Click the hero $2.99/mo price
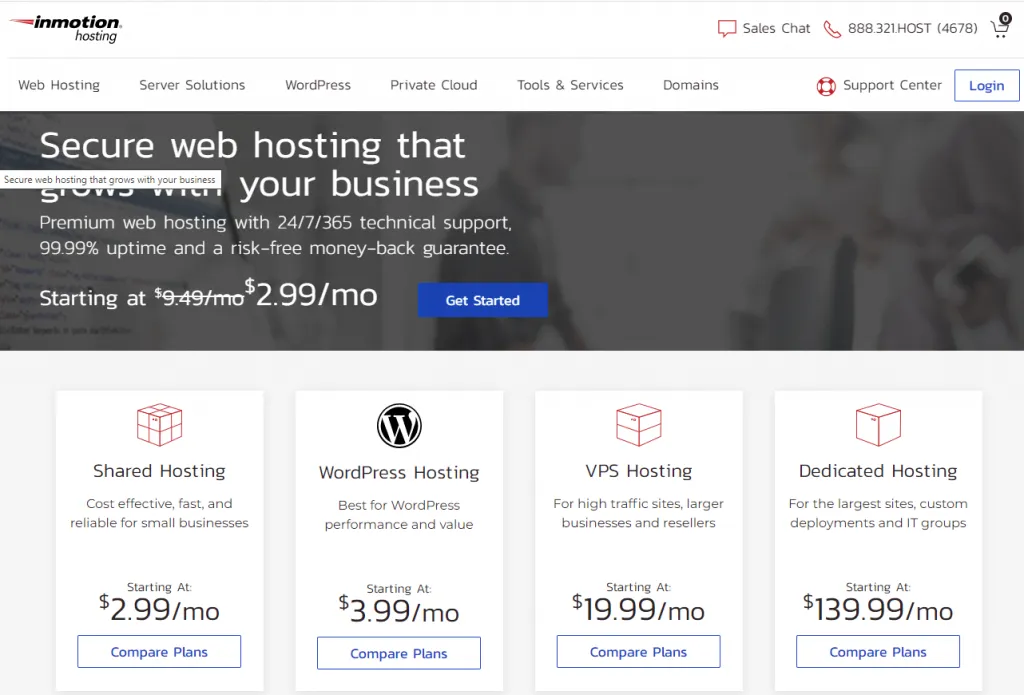Viewport: 1024px width, 695px height. pos(312,294)
